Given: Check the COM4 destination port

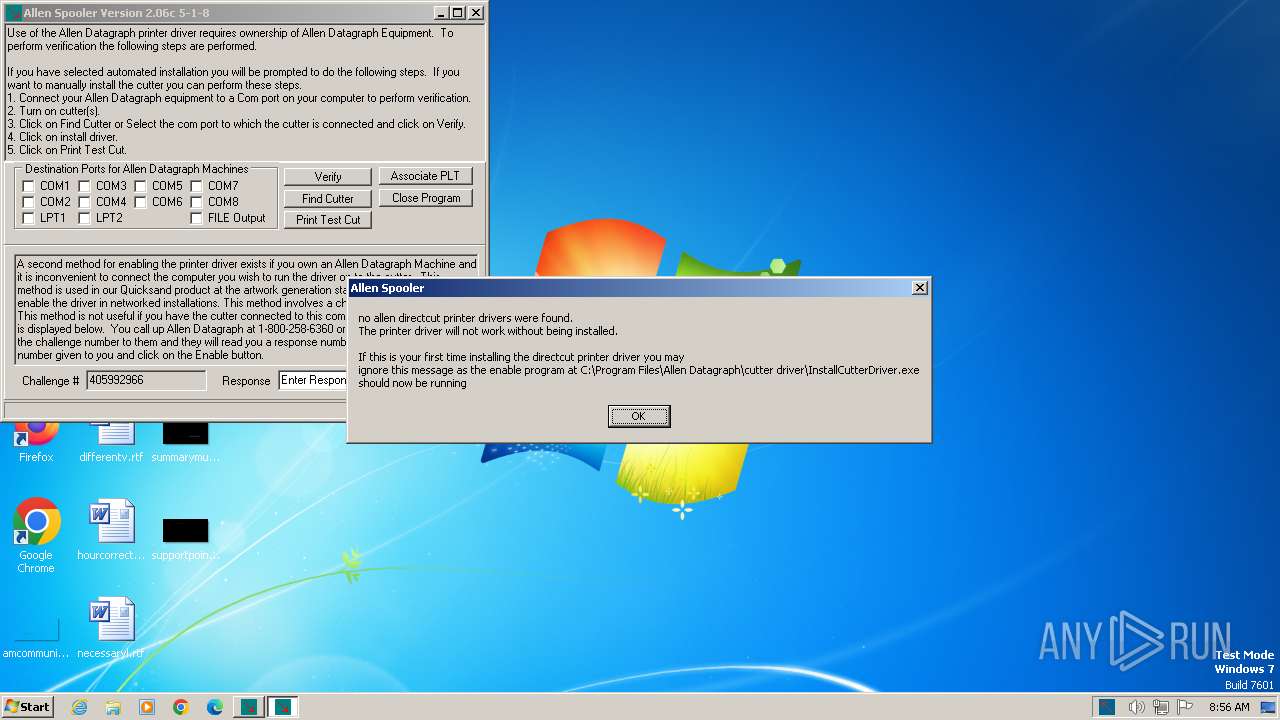Looking at the screenshot, I should pos(84,202).
